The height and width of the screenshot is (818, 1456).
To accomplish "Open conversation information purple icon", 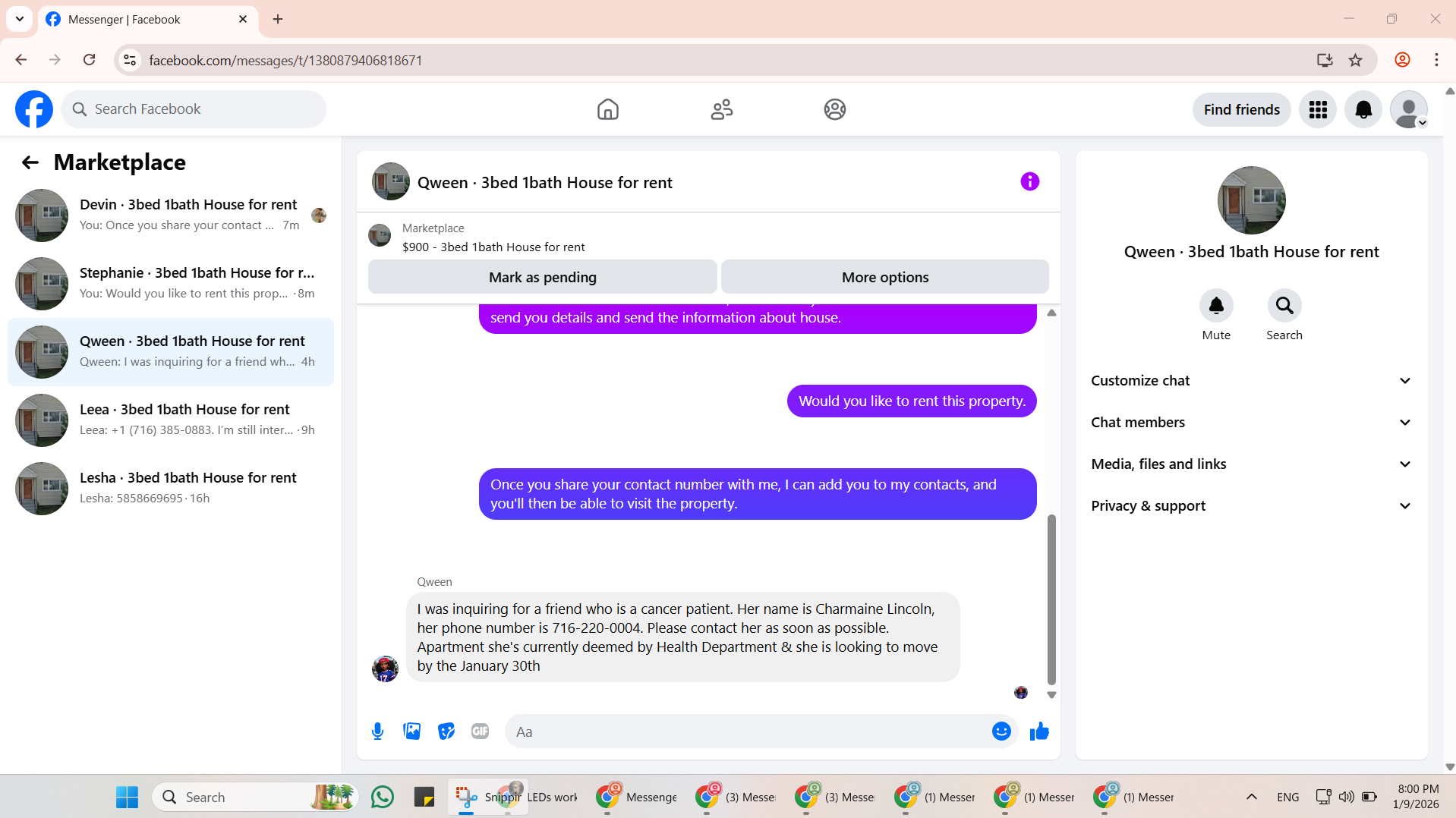I will tap(1029, 181).
